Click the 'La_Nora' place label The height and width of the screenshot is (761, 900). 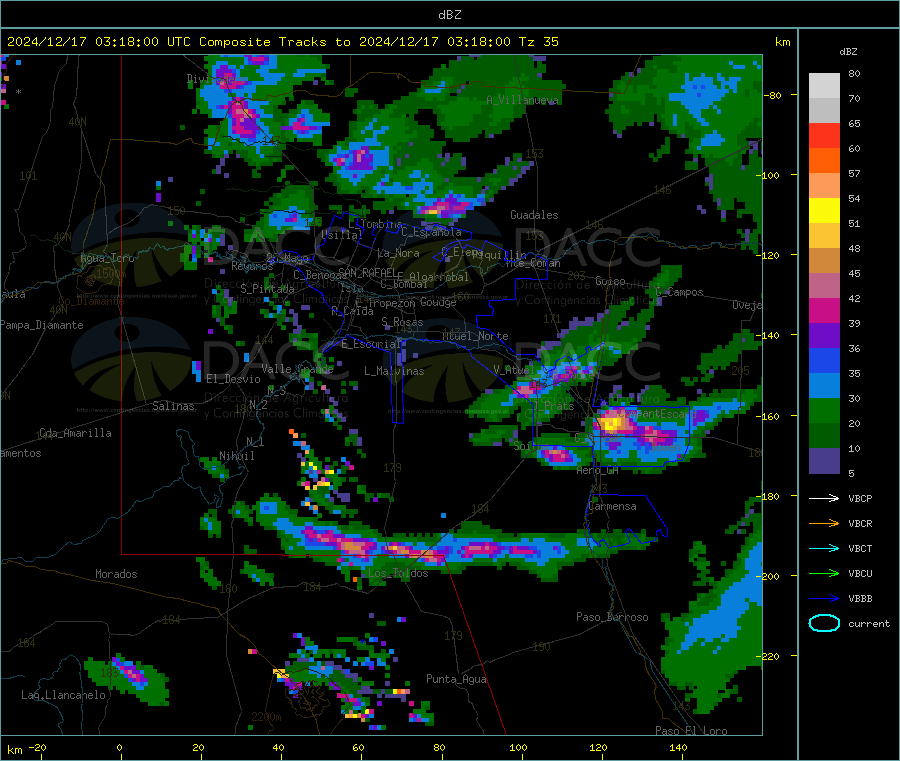point(398,253)
